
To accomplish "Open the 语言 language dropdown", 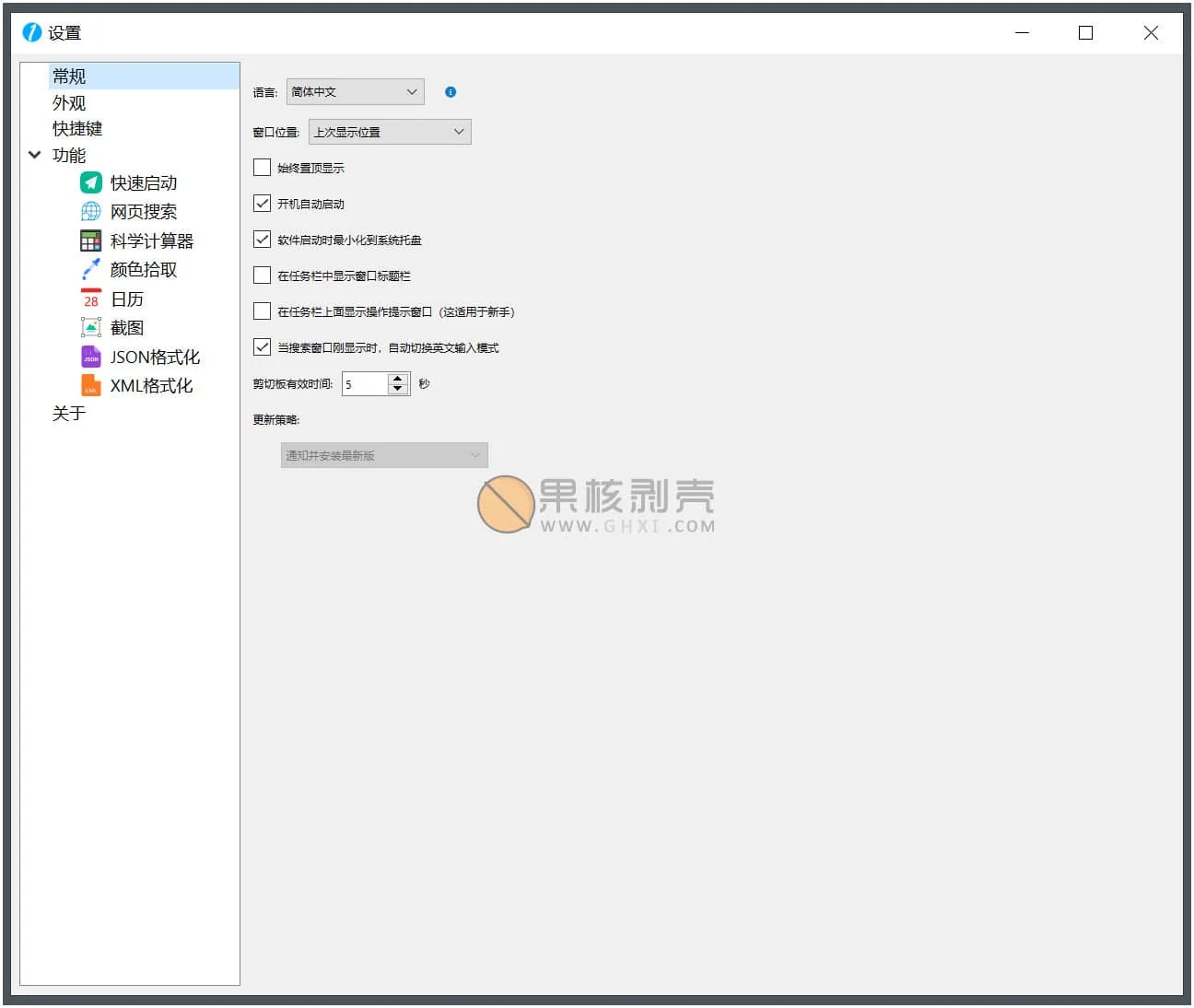I will coord(354,91).
